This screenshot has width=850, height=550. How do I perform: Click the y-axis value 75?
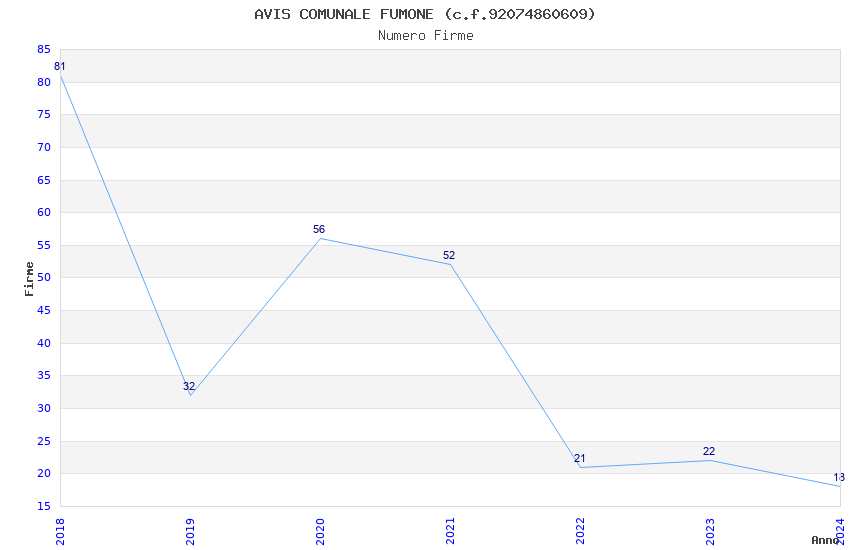point(44,114)
